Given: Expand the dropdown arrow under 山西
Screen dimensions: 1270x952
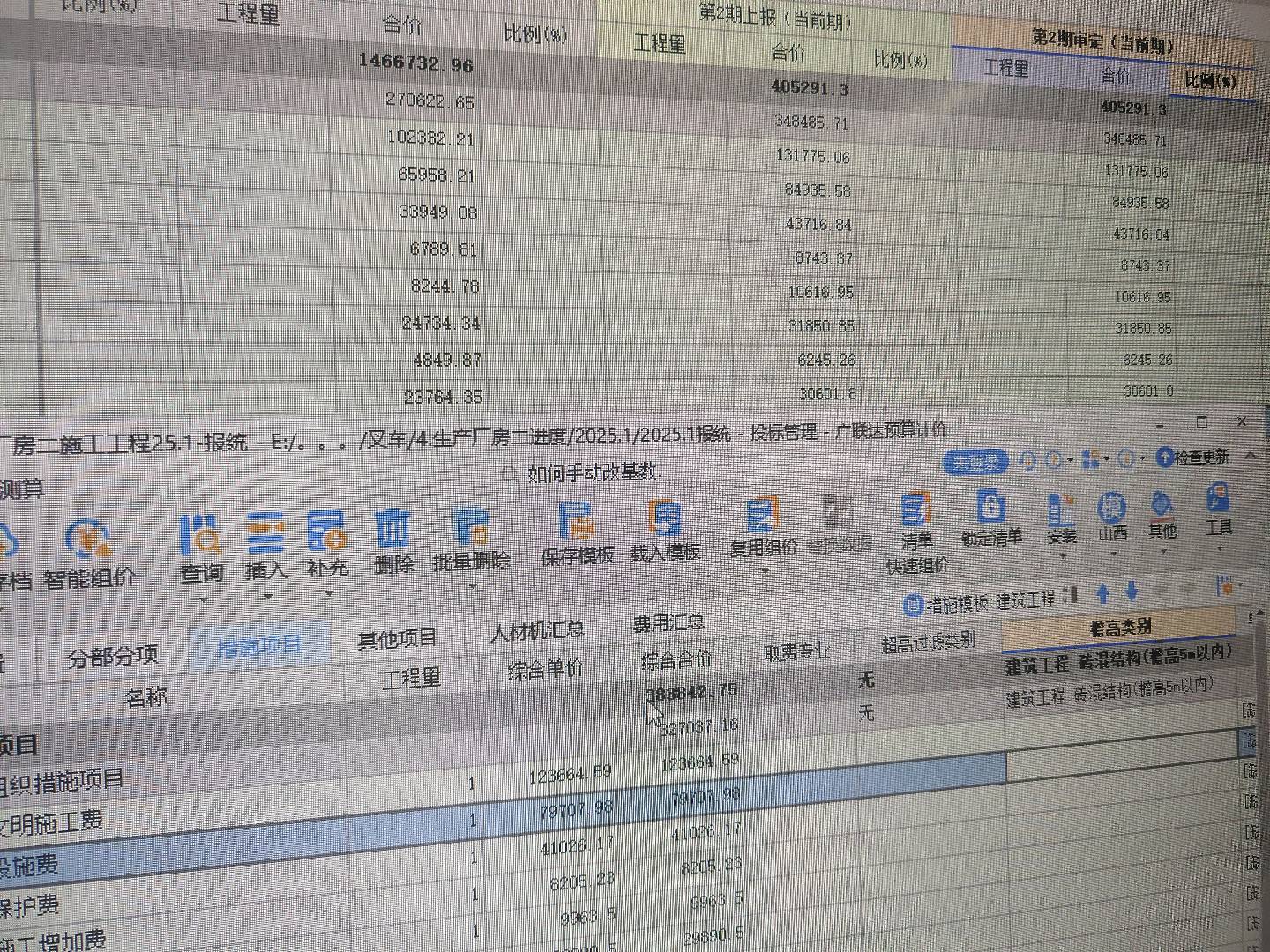Looking at the screenshot, I should point(1113,554).
